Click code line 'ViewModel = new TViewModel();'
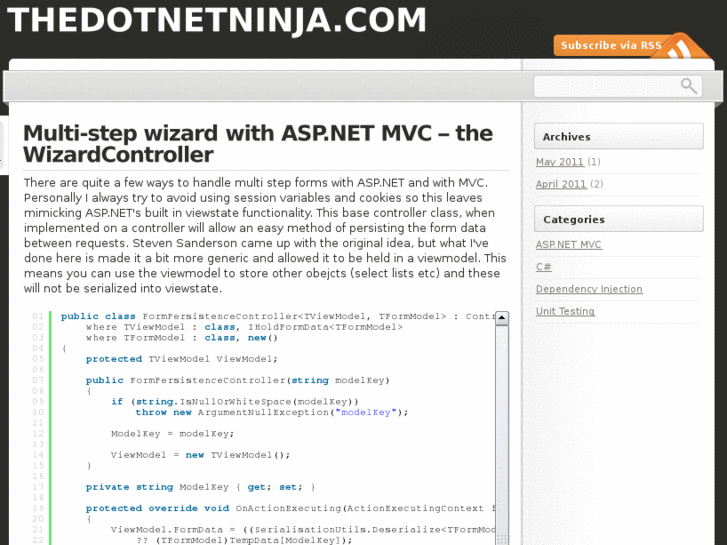 tap(200, 455)
